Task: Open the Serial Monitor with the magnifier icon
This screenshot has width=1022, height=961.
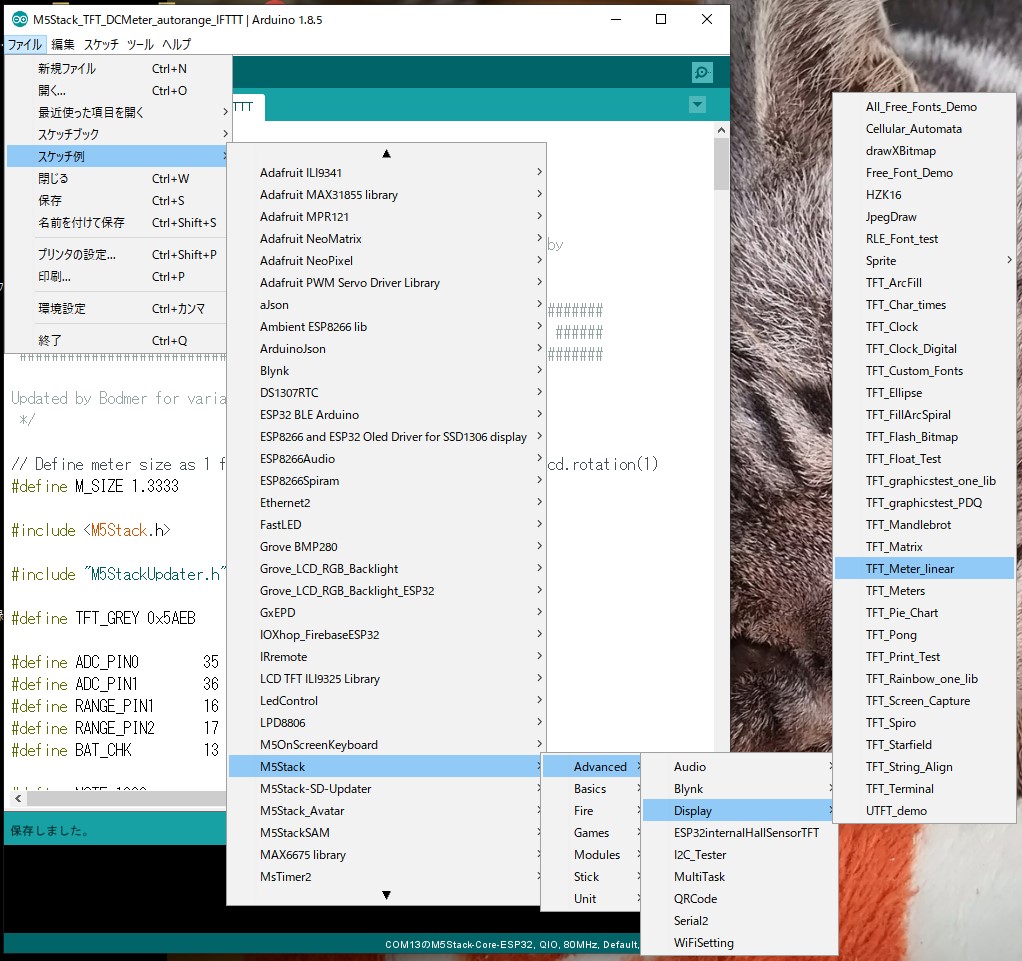Action: 701,72
